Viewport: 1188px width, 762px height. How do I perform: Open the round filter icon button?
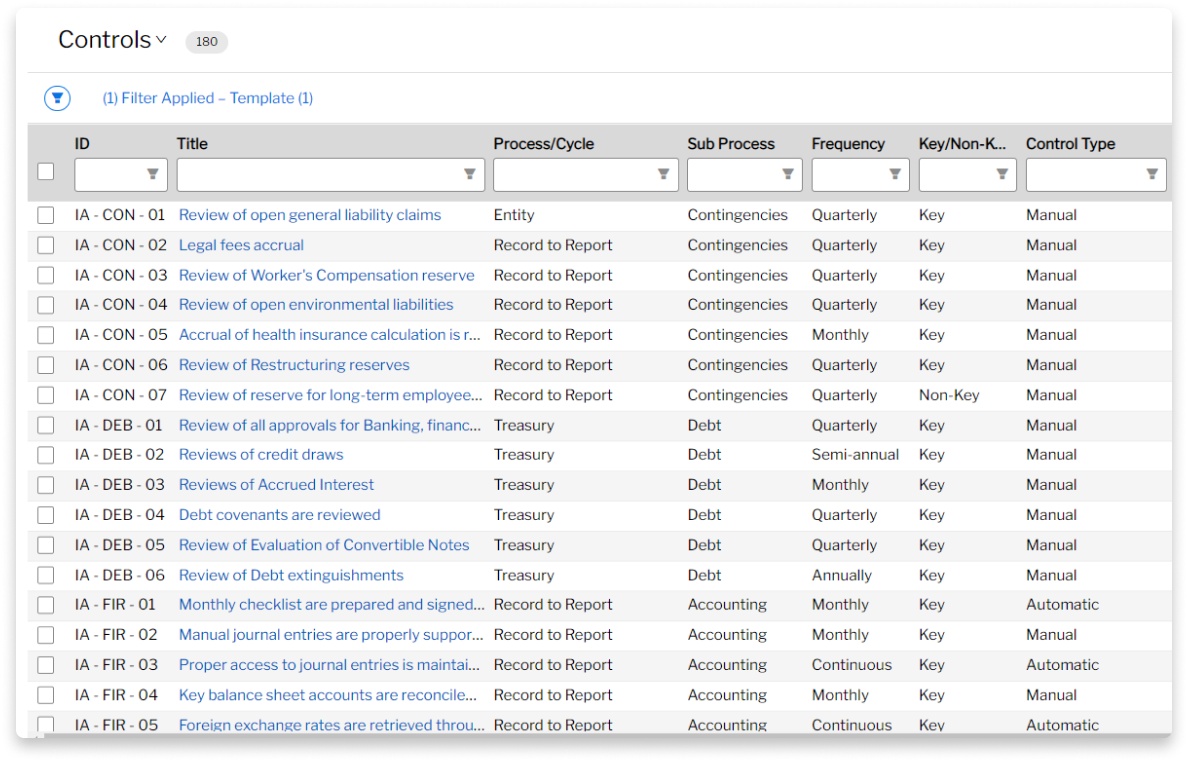click(x=57, y=98)
